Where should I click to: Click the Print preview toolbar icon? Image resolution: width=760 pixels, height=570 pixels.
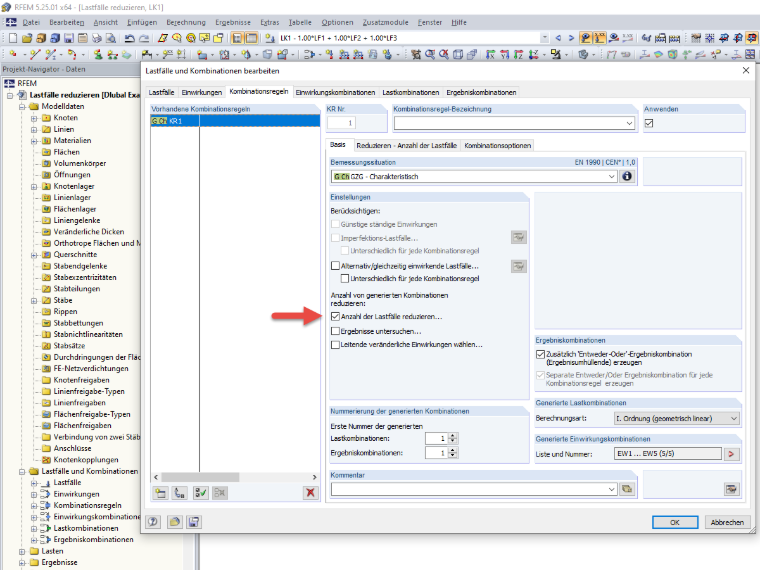pyautogui.click(x=111, y=38)
